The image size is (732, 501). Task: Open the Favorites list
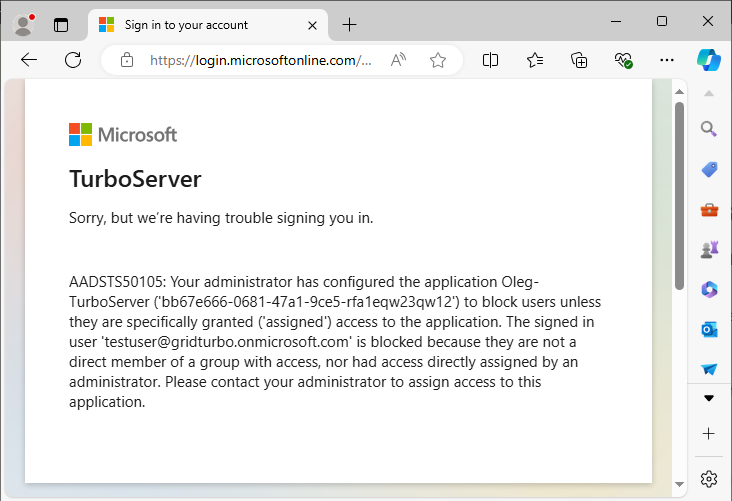click(535, 60)
